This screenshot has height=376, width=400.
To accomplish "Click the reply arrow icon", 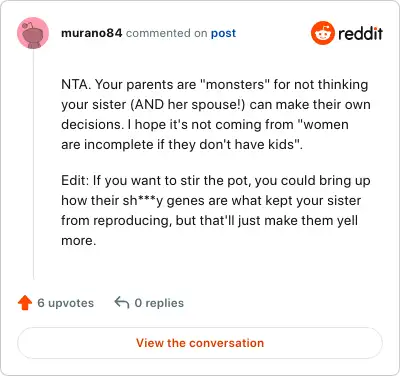I will pyautogui.click(x=122, y=303).
